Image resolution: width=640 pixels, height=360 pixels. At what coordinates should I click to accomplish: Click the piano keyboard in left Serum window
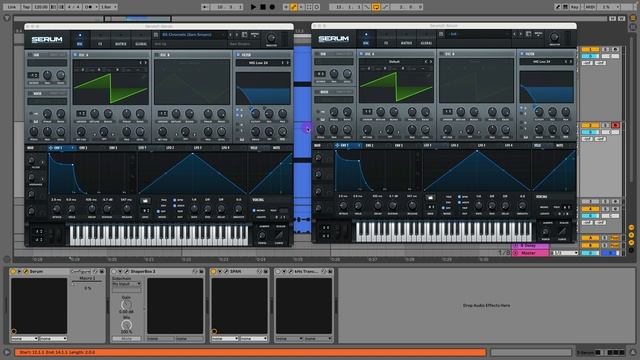click(x=159, y=236)
